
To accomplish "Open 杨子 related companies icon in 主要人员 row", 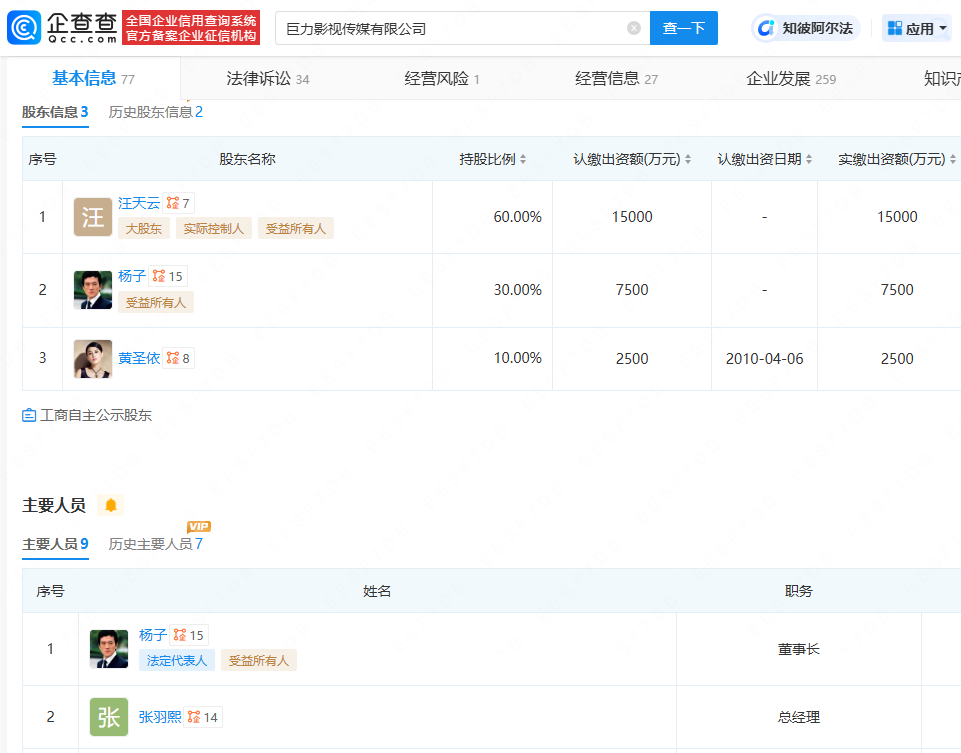I will click(x=189, y=635).
